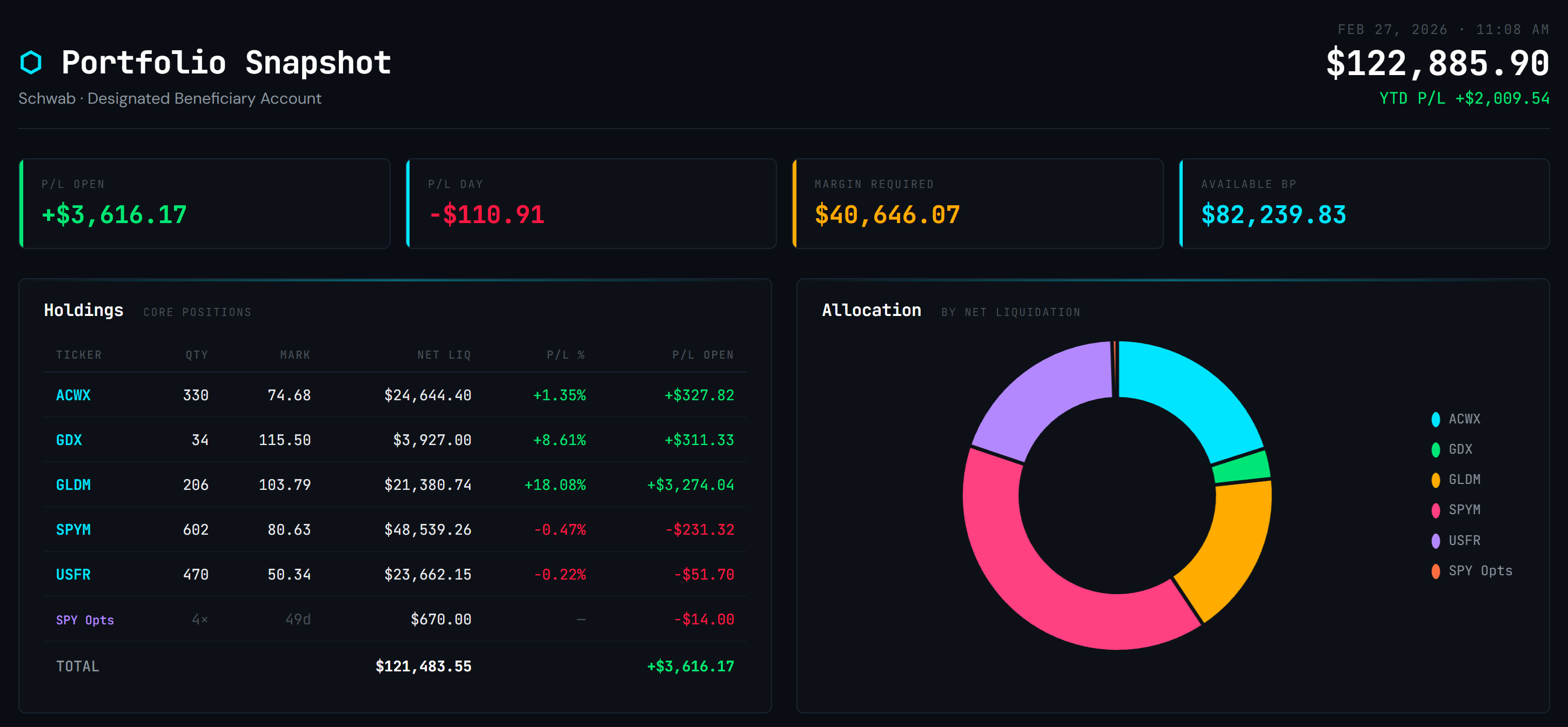
Task: Click the pink SPYM legend dot
Action: click(1435, 510)
